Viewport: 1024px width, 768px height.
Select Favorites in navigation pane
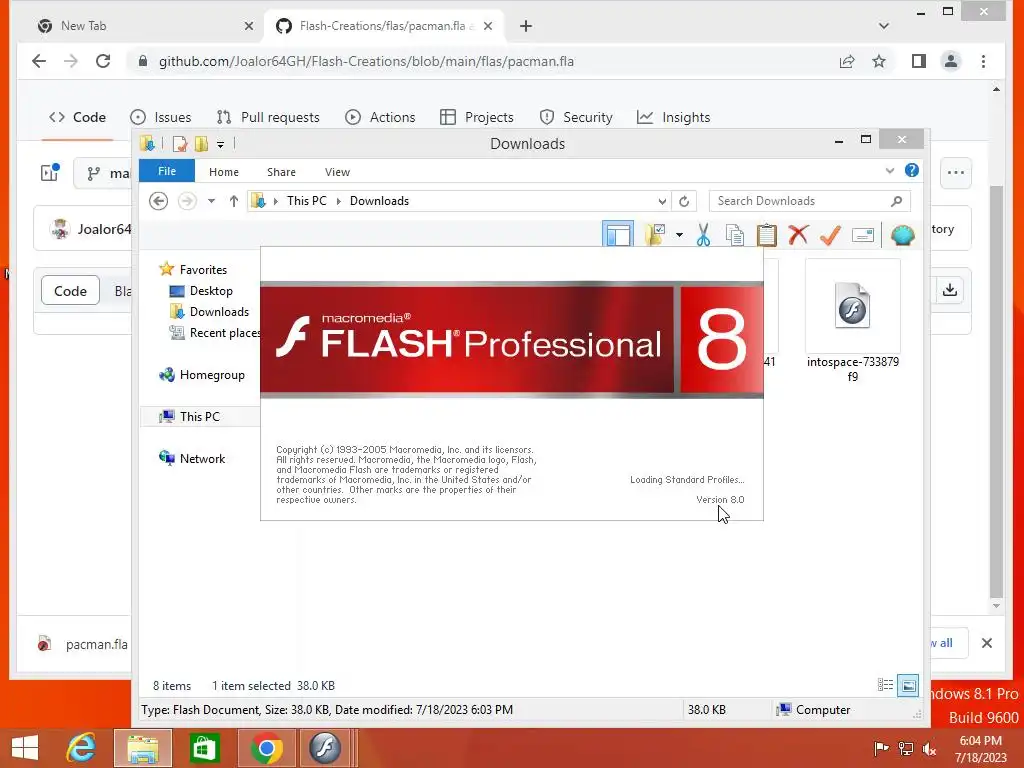203,270
